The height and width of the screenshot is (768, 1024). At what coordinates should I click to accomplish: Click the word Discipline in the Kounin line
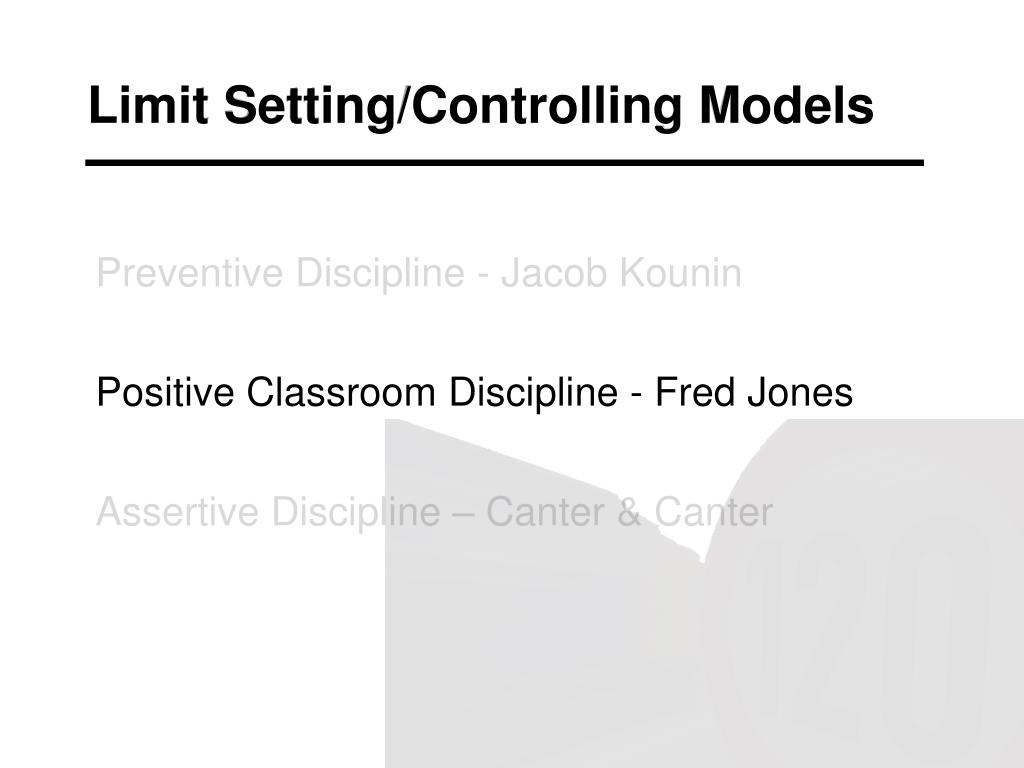(380, 274)
